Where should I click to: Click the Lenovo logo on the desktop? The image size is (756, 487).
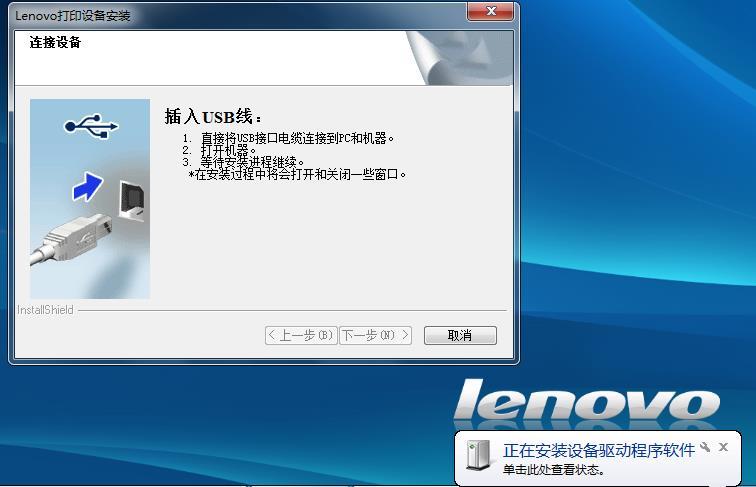(587, 400)
